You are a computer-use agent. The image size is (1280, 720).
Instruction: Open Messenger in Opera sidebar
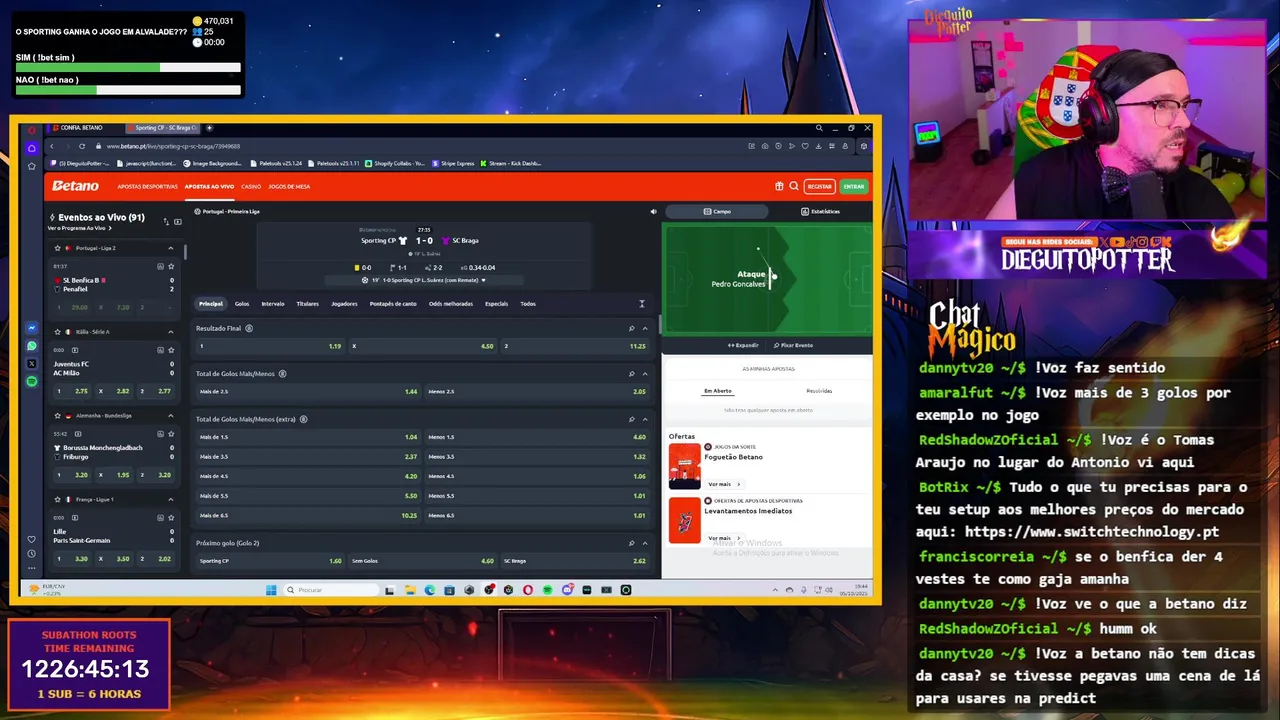[x=32, y=328]
